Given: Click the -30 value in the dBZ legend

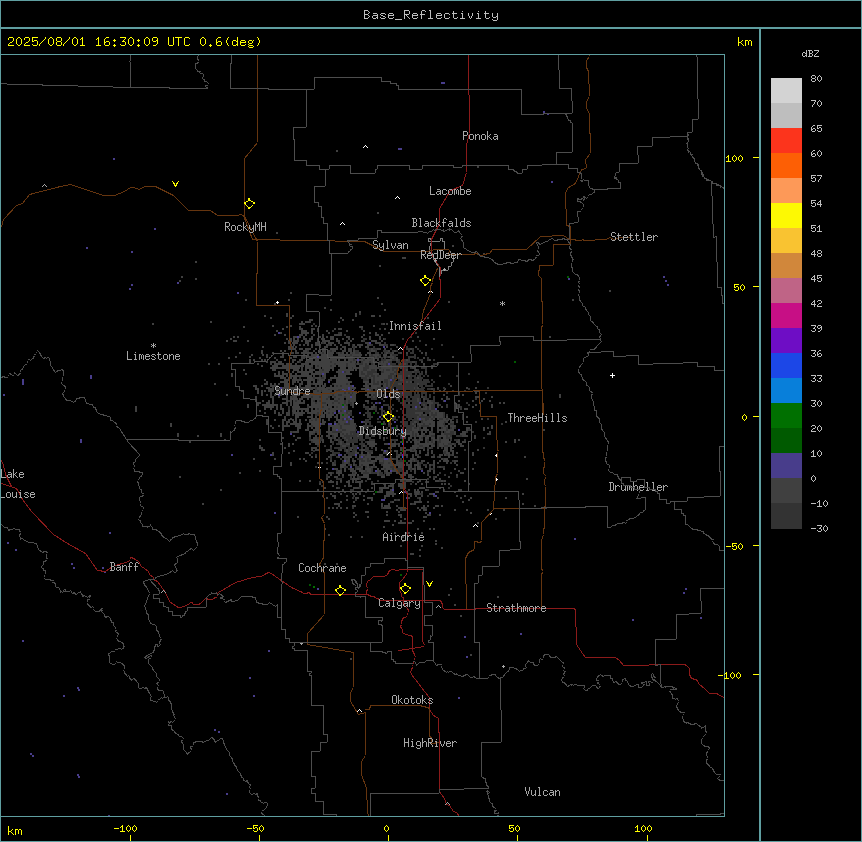Looking at the screenshot, I should (819, 528).
